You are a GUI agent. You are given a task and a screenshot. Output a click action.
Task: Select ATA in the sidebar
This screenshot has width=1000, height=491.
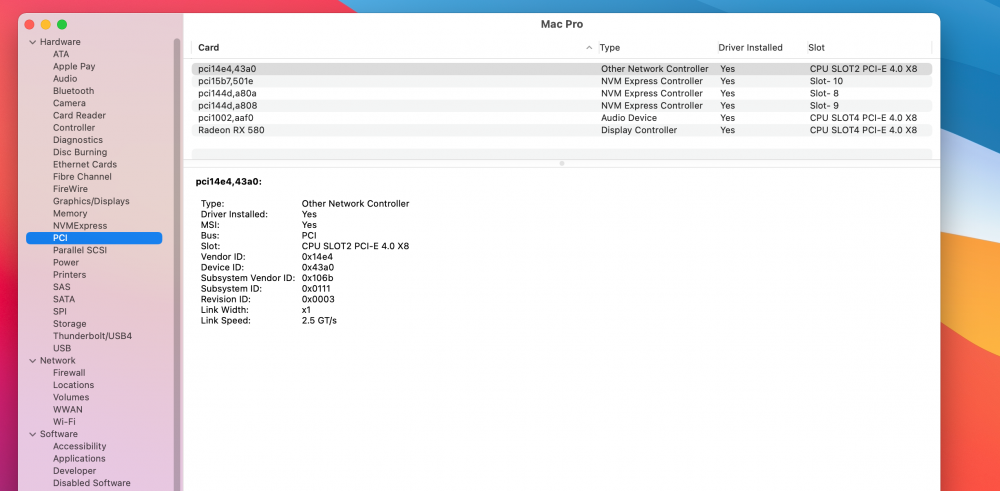coord(61,54)
